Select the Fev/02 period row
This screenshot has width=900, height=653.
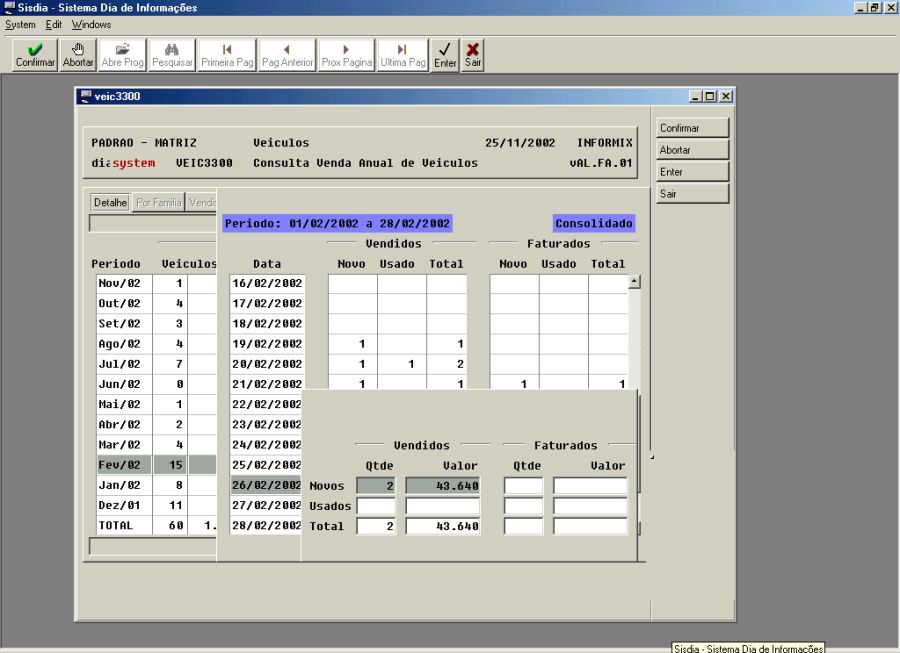[x=119, y=465]
